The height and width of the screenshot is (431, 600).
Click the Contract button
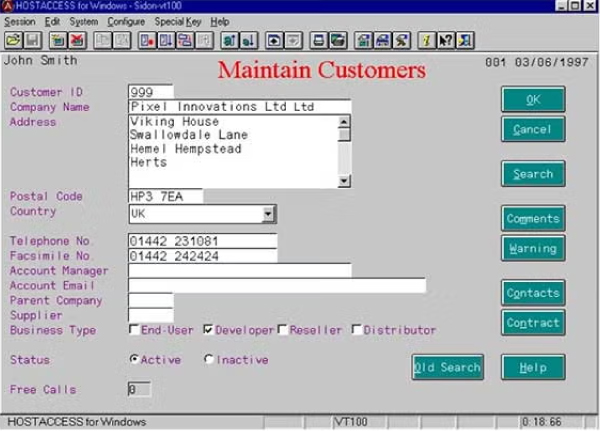coord(533,322)
